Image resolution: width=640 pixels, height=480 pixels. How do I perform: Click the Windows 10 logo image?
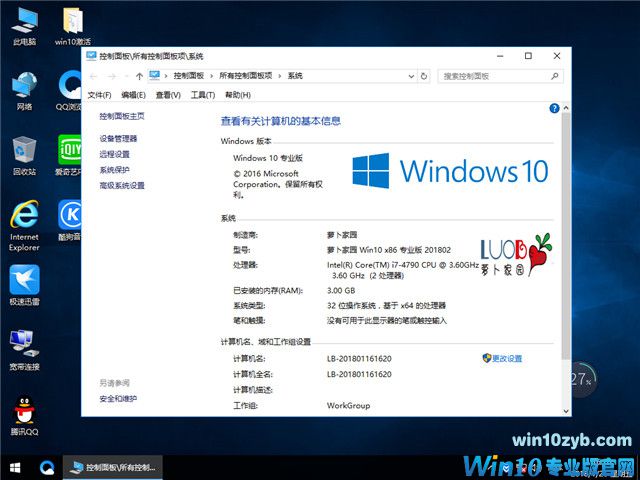click(x=450, y=171)
